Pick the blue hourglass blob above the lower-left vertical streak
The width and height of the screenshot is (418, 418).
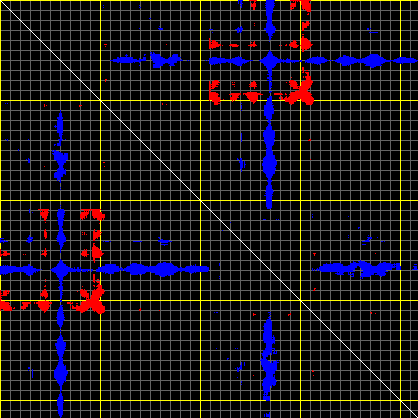[60, 165]
